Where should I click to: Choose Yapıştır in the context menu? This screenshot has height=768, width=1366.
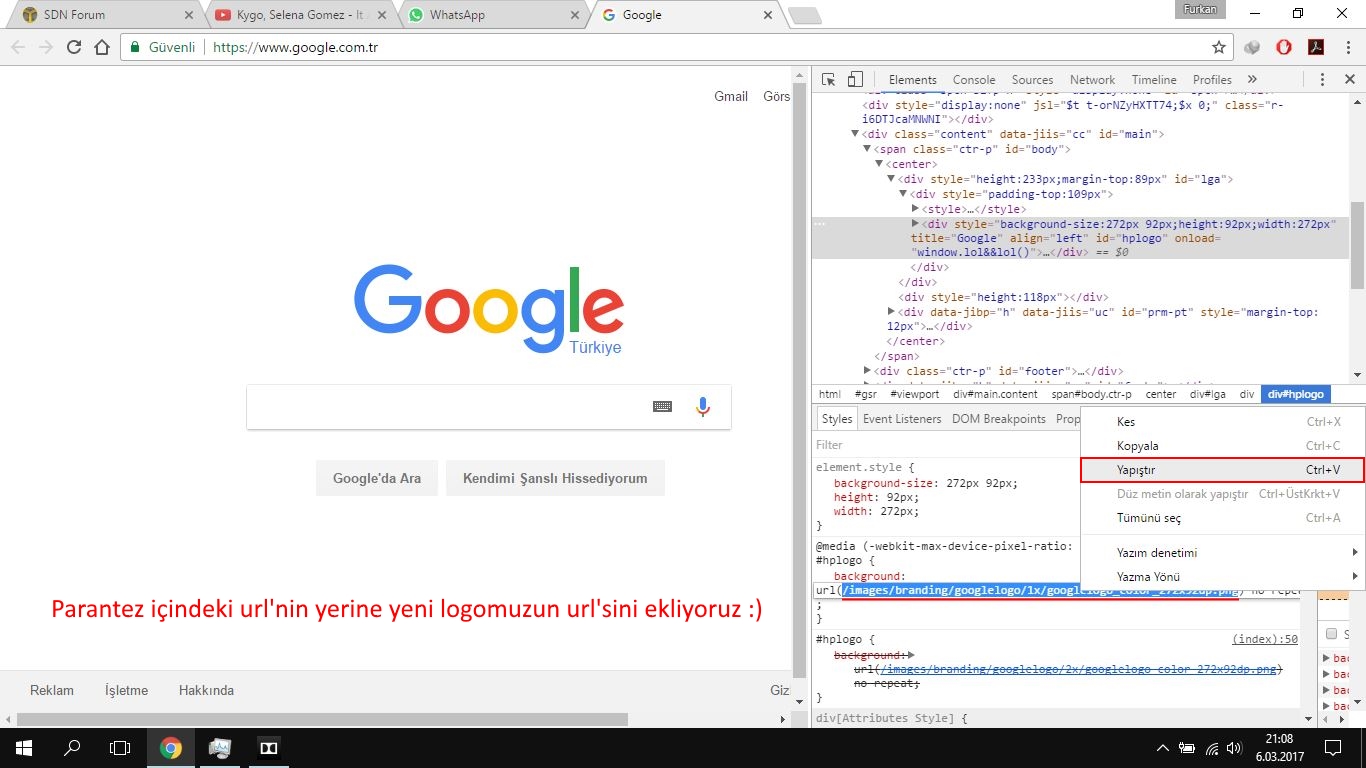1222,470
